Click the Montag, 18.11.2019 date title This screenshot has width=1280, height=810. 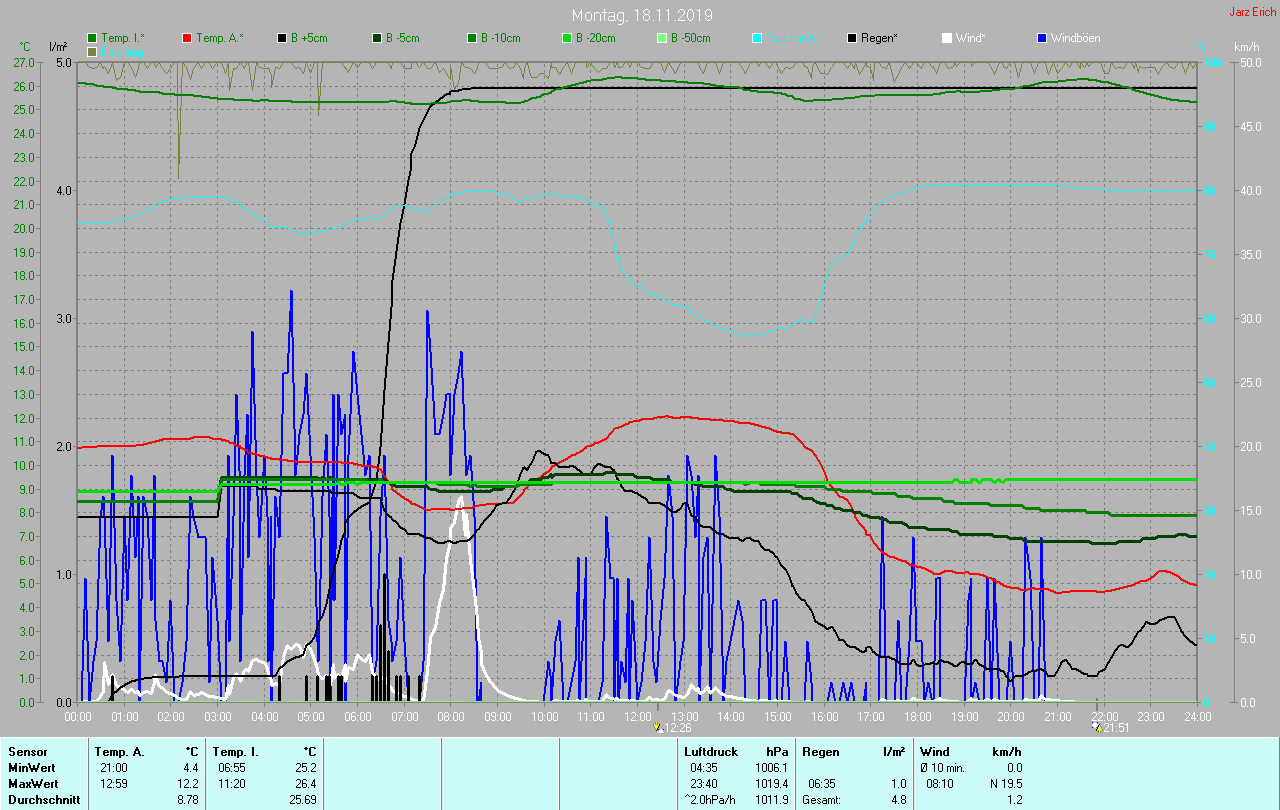click(642, 16)
